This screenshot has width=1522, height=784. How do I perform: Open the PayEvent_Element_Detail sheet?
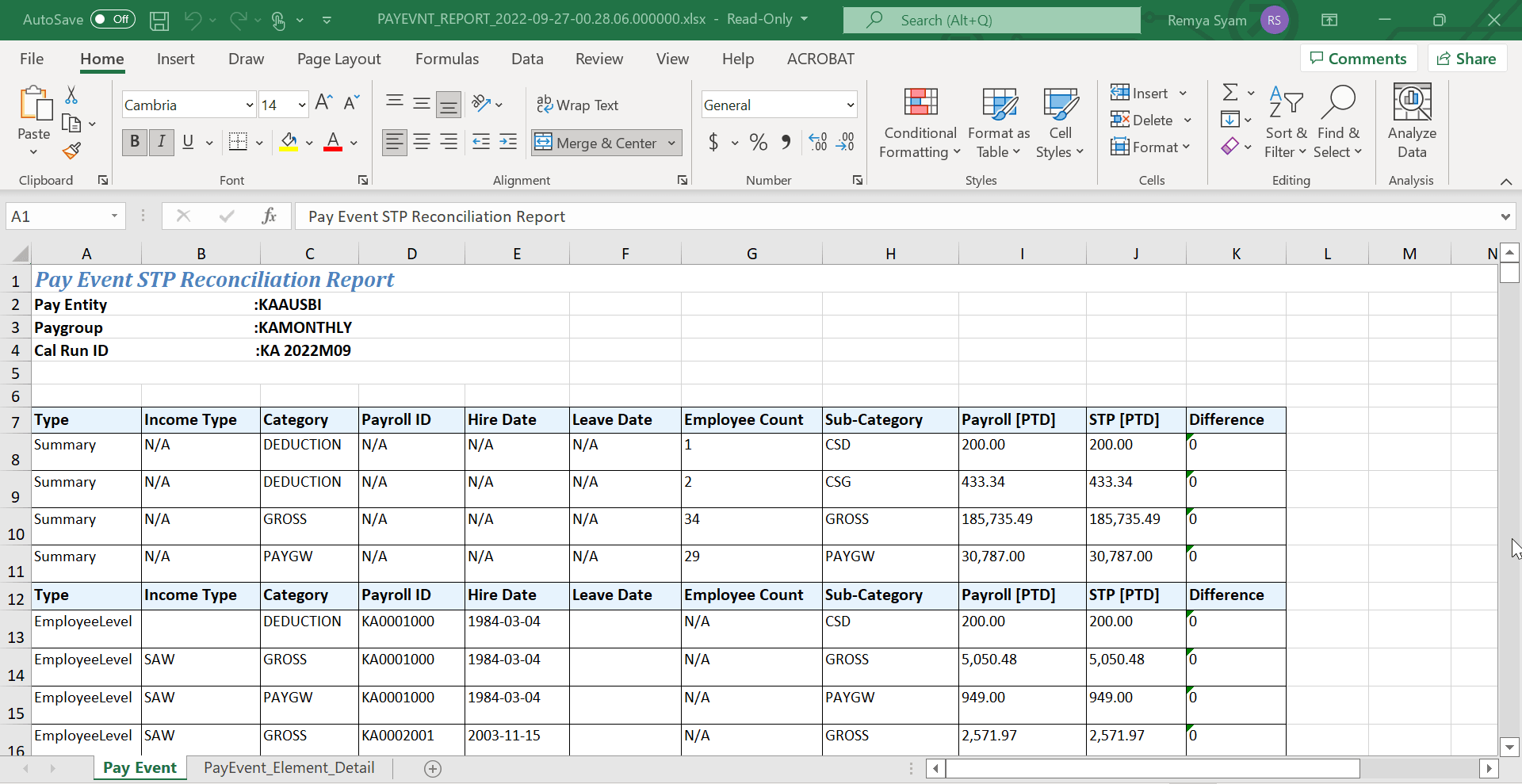click(289, 767)
